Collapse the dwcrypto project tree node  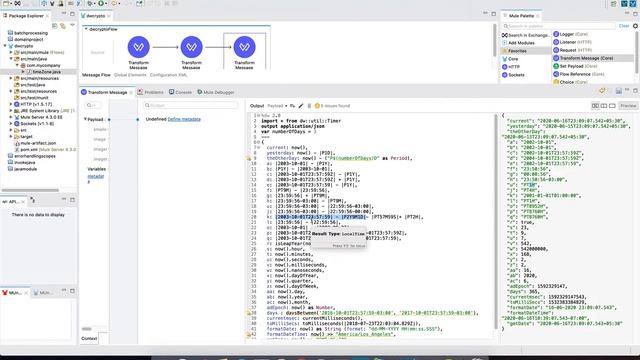(x=5, y=46)
